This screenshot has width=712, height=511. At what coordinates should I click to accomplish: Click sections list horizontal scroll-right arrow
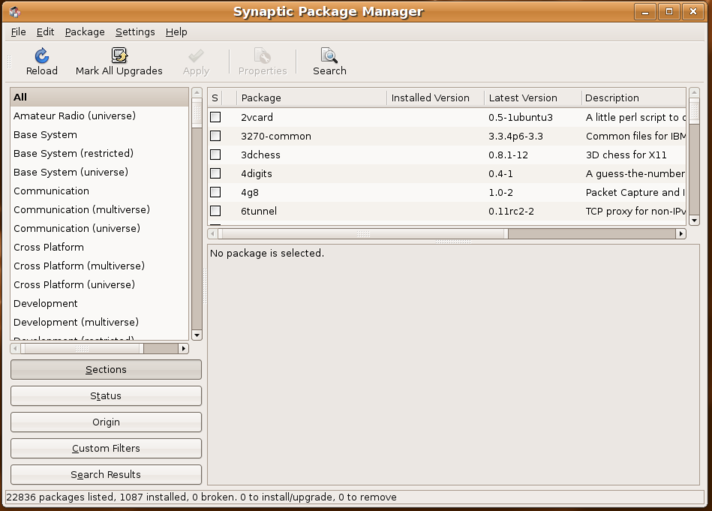pos(183,348)
